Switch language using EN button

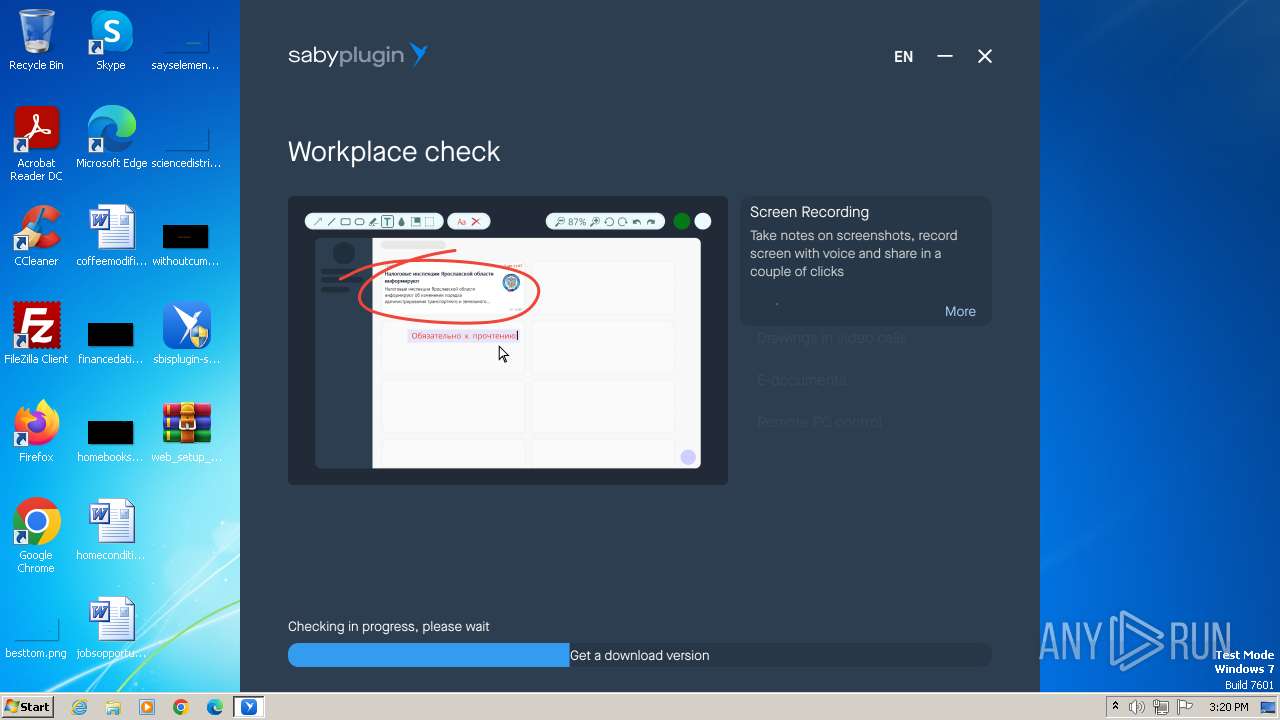[903, 57]
